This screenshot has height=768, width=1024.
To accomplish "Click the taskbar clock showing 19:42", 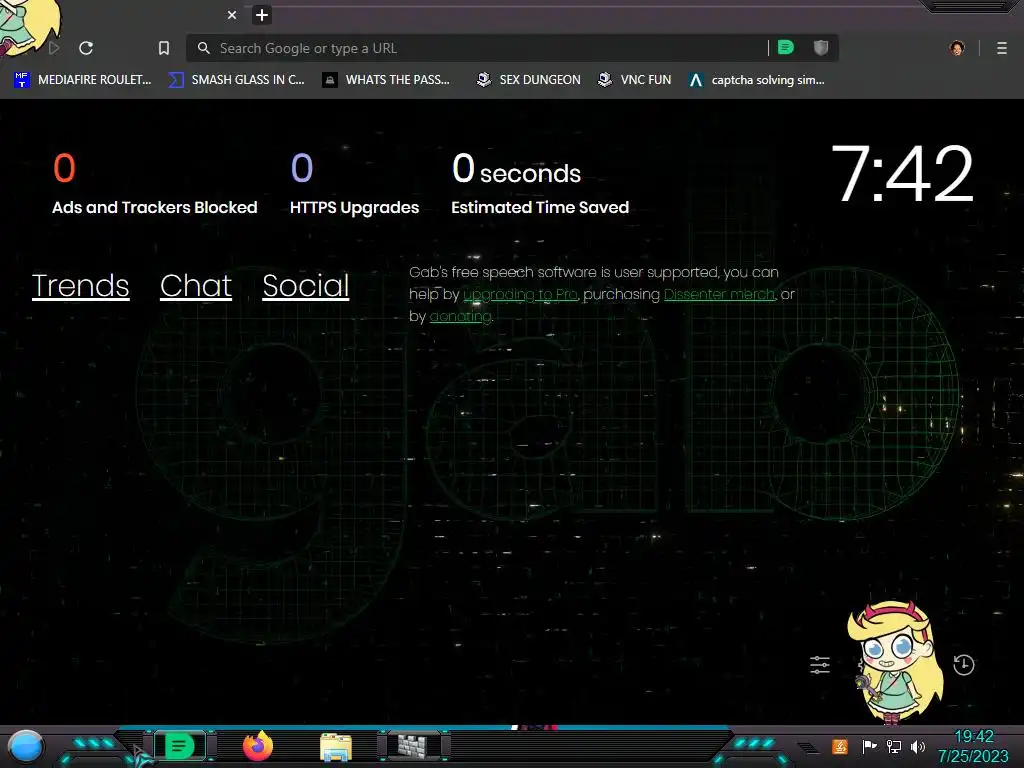I will [974, 746].
